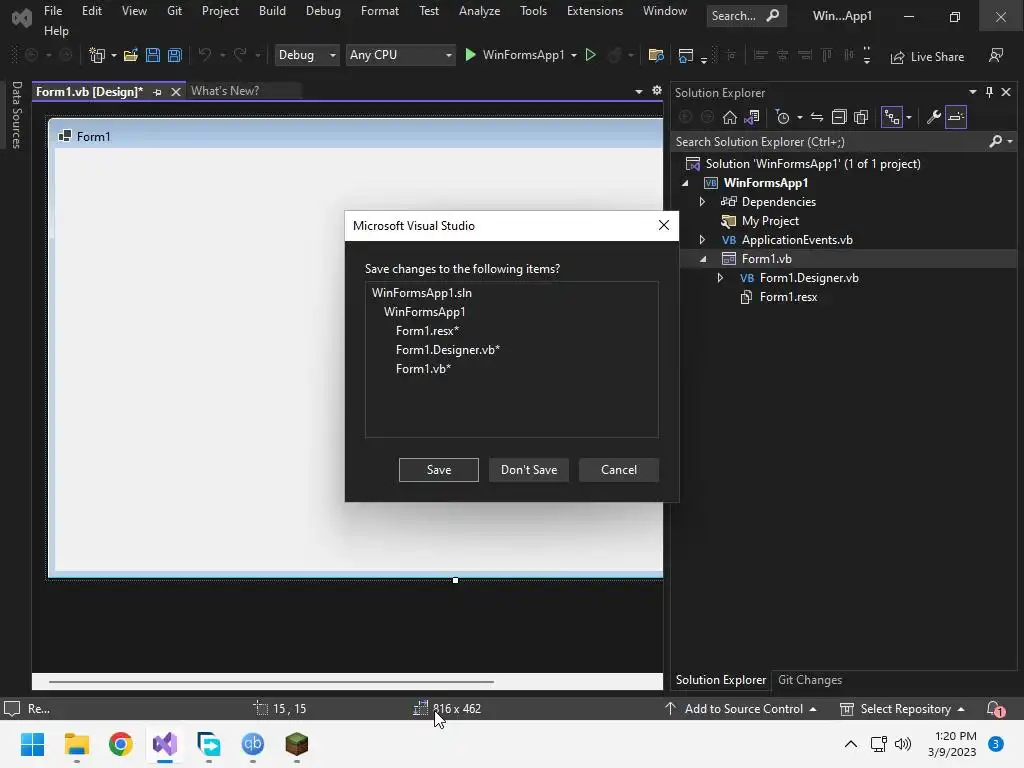Click Solution Explorer Home icon
Viewport: 1024px width, 768px height.
click(729, 117)
